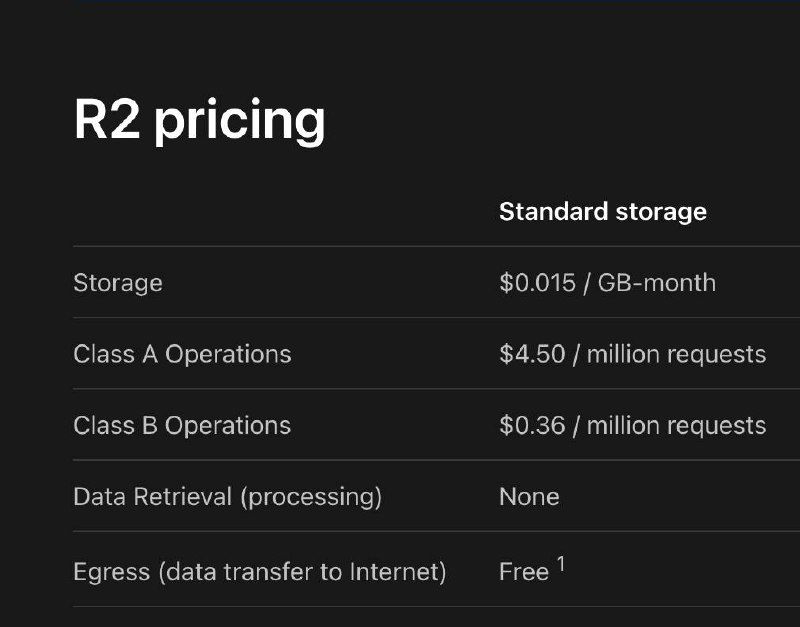Click the $4.50 price amount
This screenshot has width=800, height=627.
[532, 354]
